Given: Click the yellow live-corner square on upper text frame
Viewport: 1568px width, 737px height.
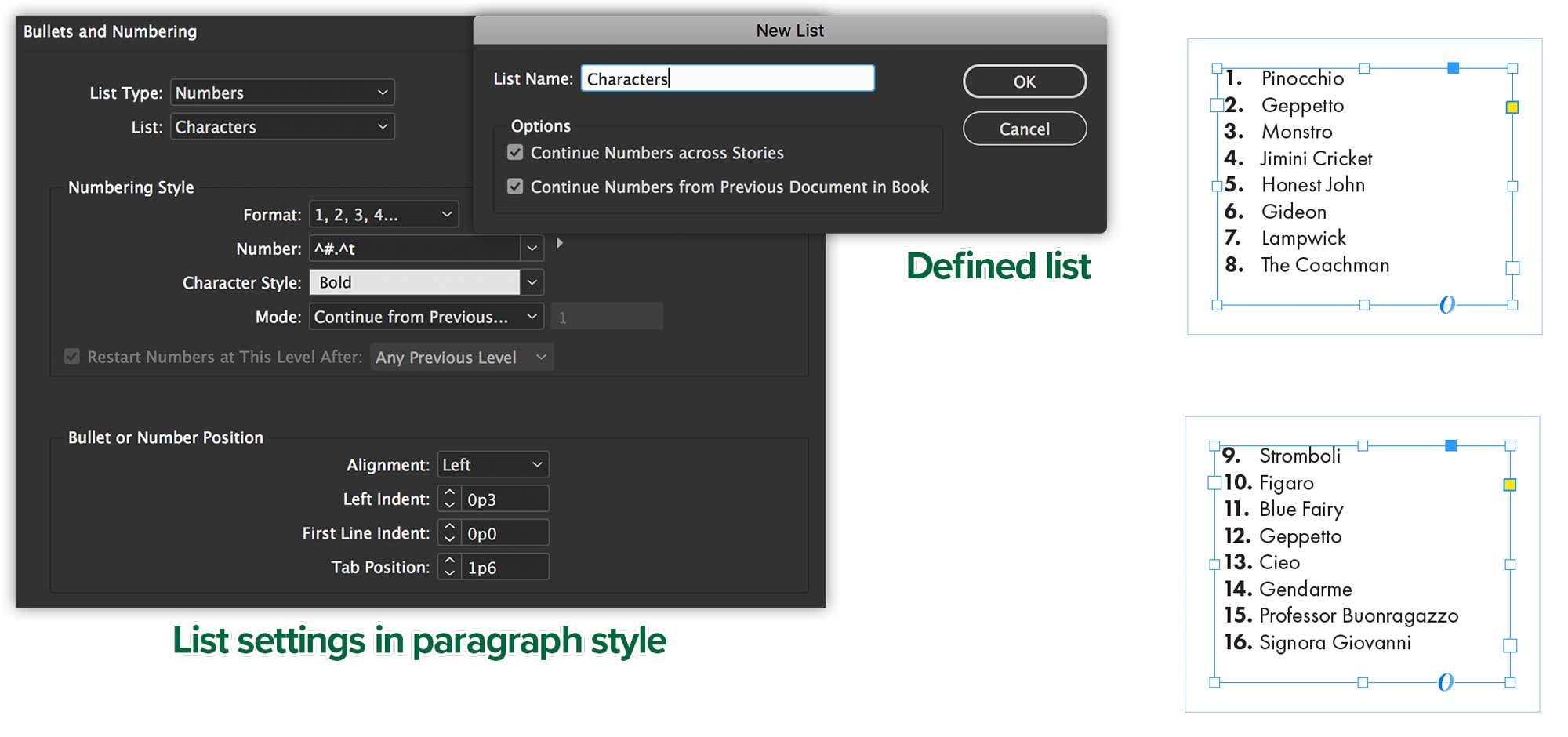Looking at the screenshot, I should pos(1512,107).
